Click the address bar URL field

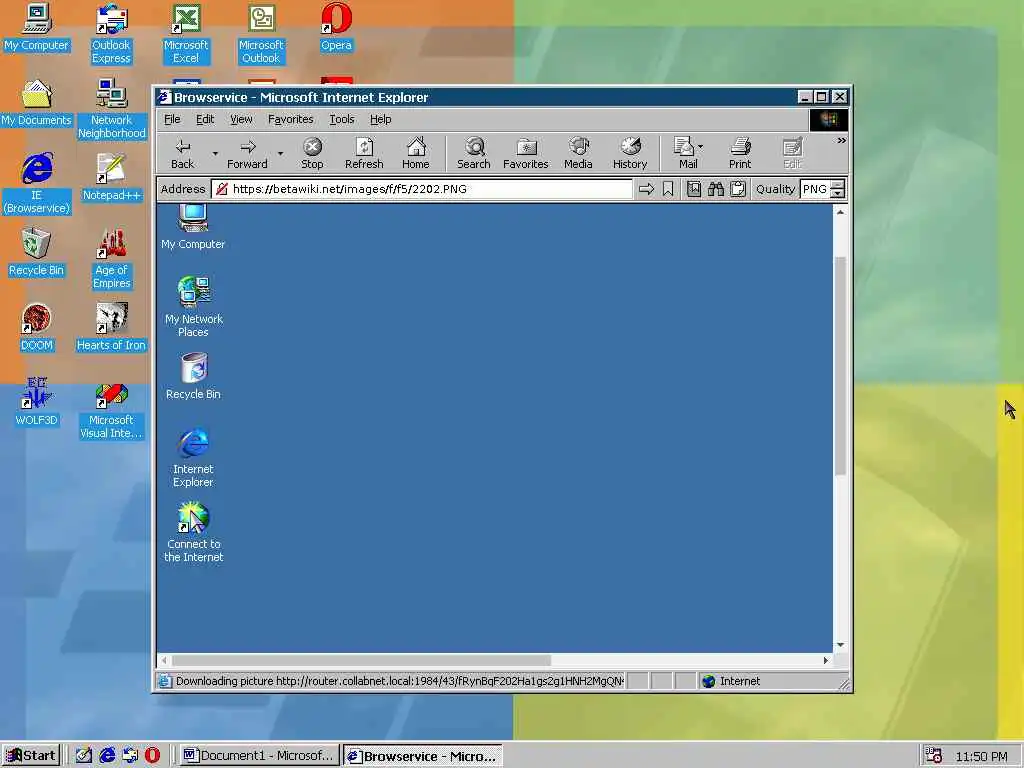click(421, 189)
